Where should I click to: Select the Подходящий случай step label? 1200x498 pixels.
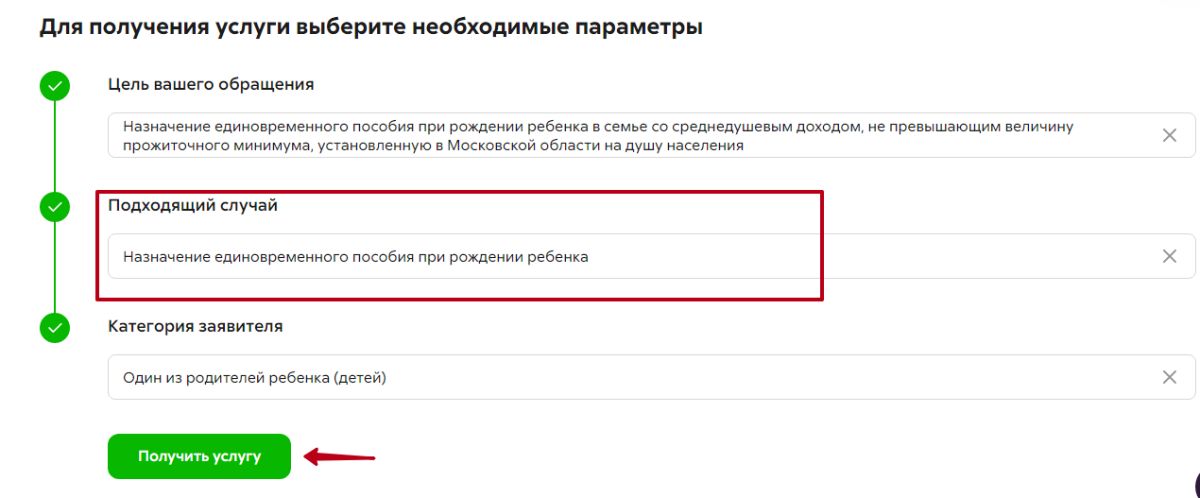(x=193, y=205)
